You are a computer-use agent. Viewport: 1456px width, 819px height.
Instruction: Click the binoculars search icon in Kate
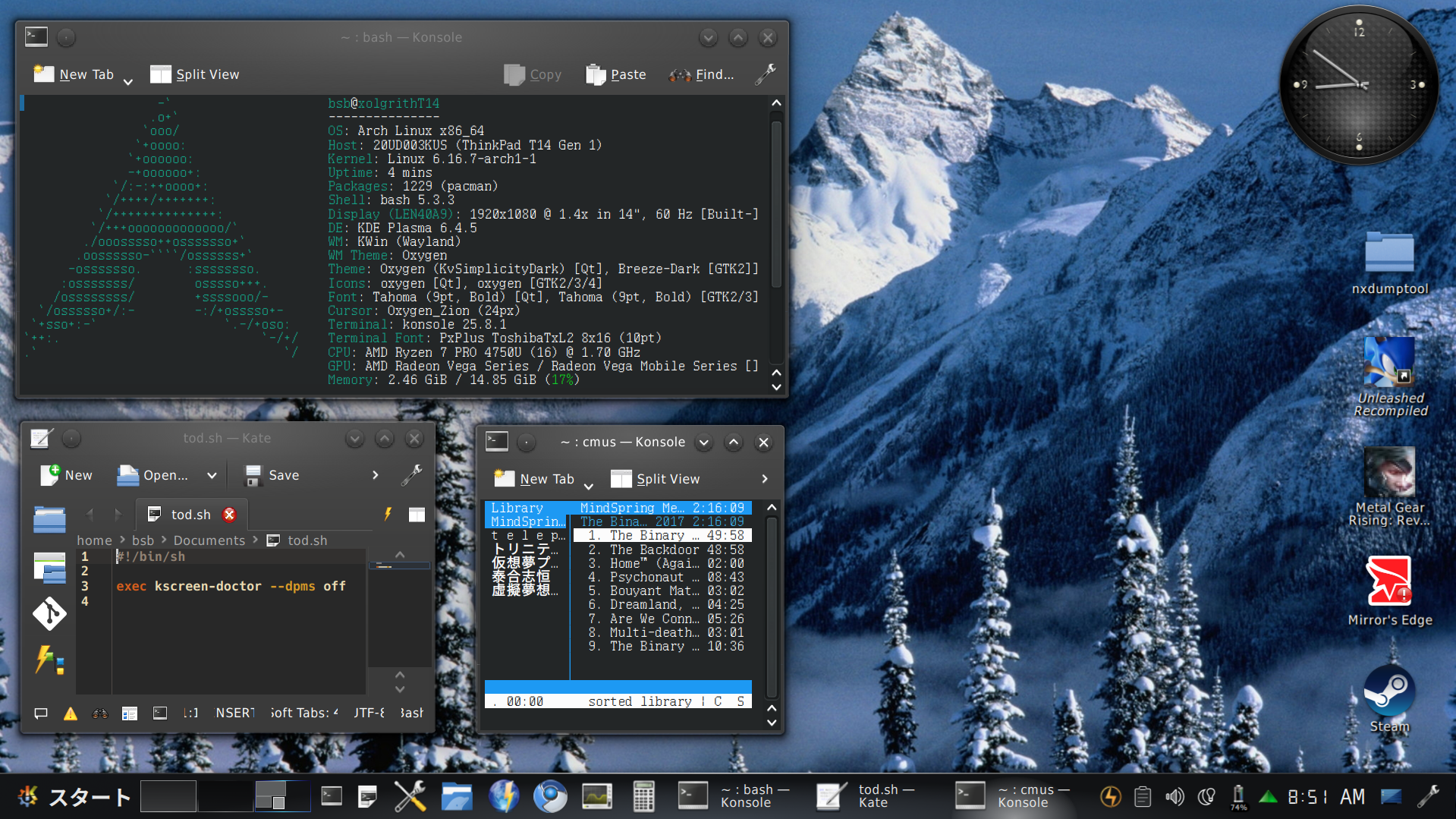click(99, 713)
